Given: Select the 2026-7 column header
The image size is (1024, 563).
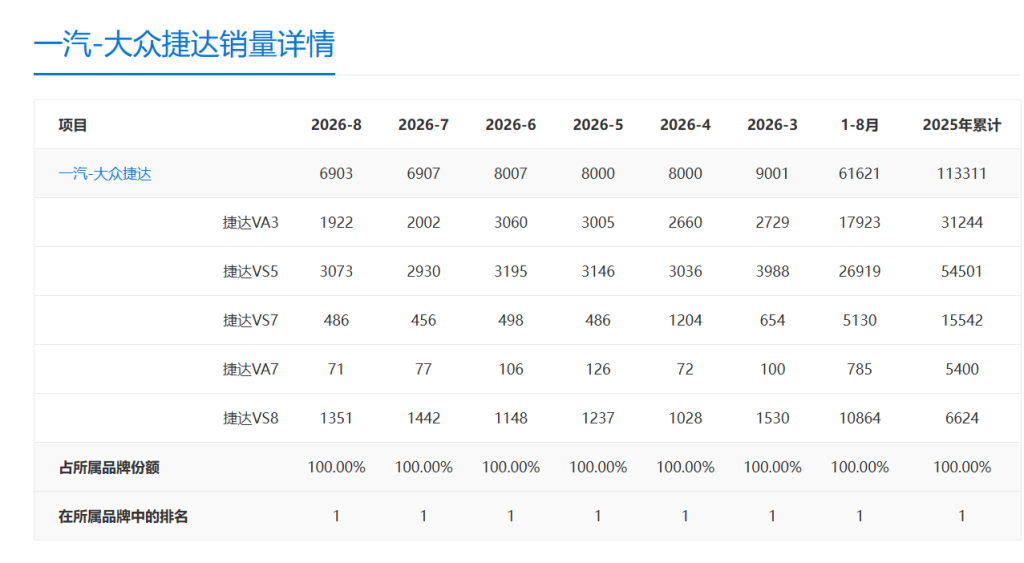Looking at the screenshot, I should tap(424, 125).
